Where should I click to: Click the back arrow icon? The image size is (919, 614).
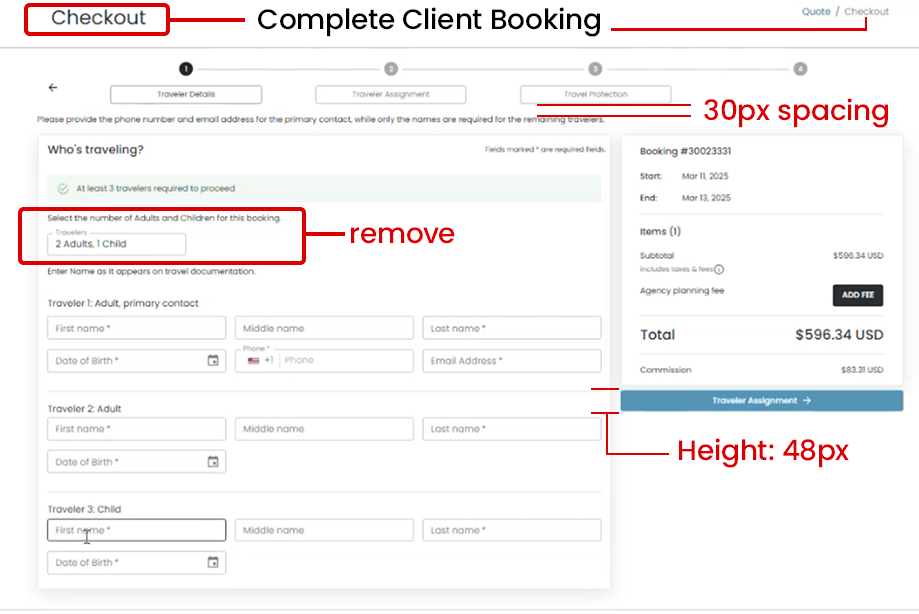(x=53, y=88)
